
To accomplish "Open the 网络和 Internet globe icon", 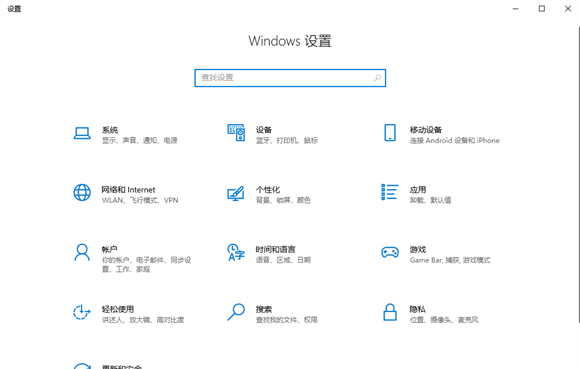I will [82, 193].
